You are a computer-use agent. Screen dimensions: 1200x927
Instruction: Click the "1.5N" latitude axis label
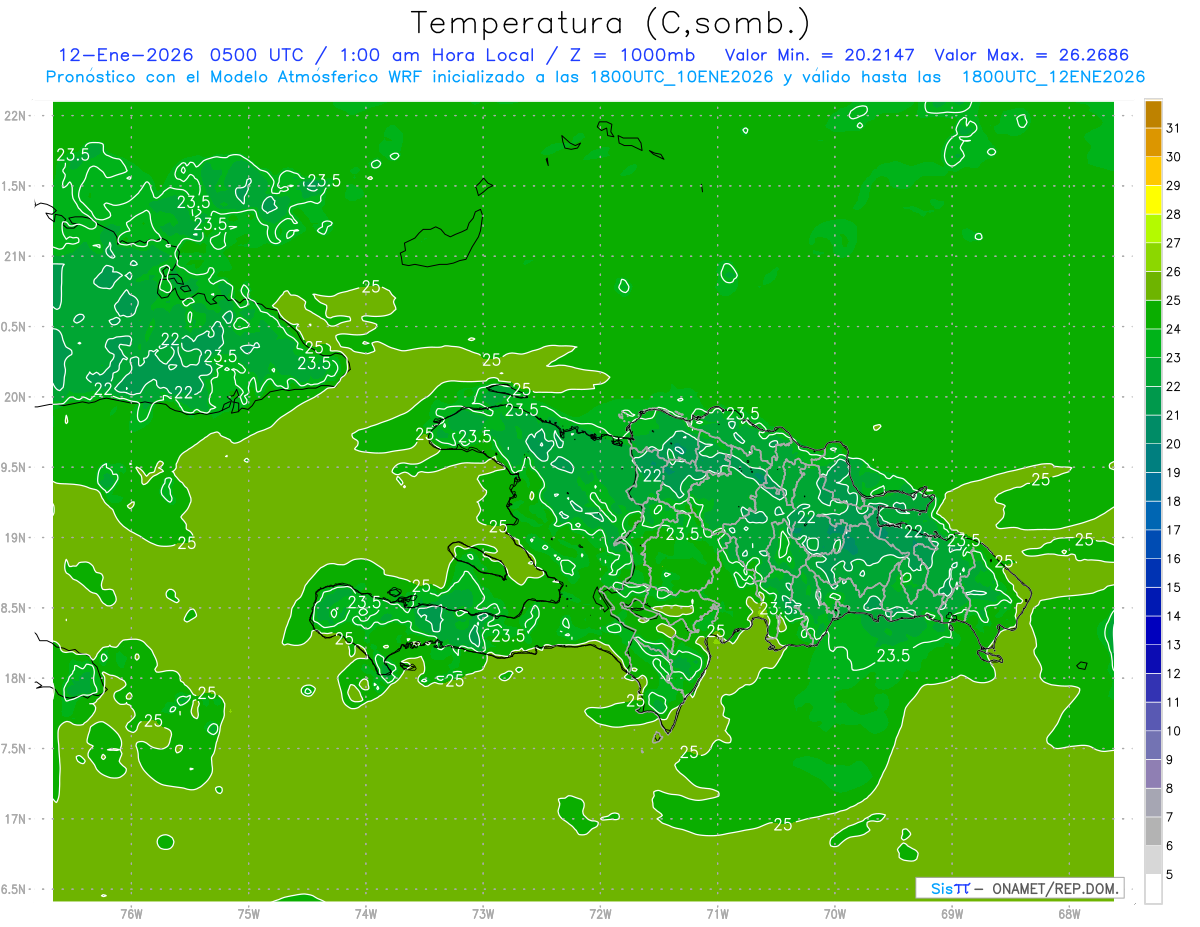point(16,186)
